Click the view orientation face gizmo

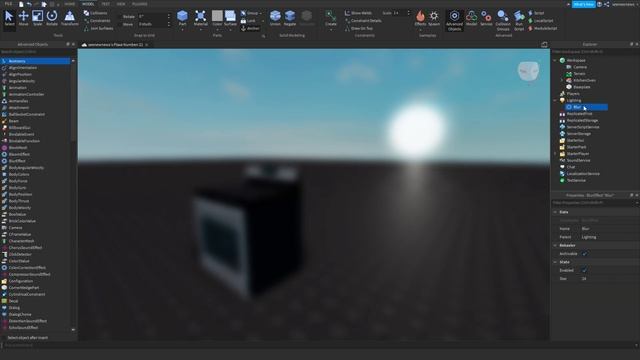(x=529, y=71)
